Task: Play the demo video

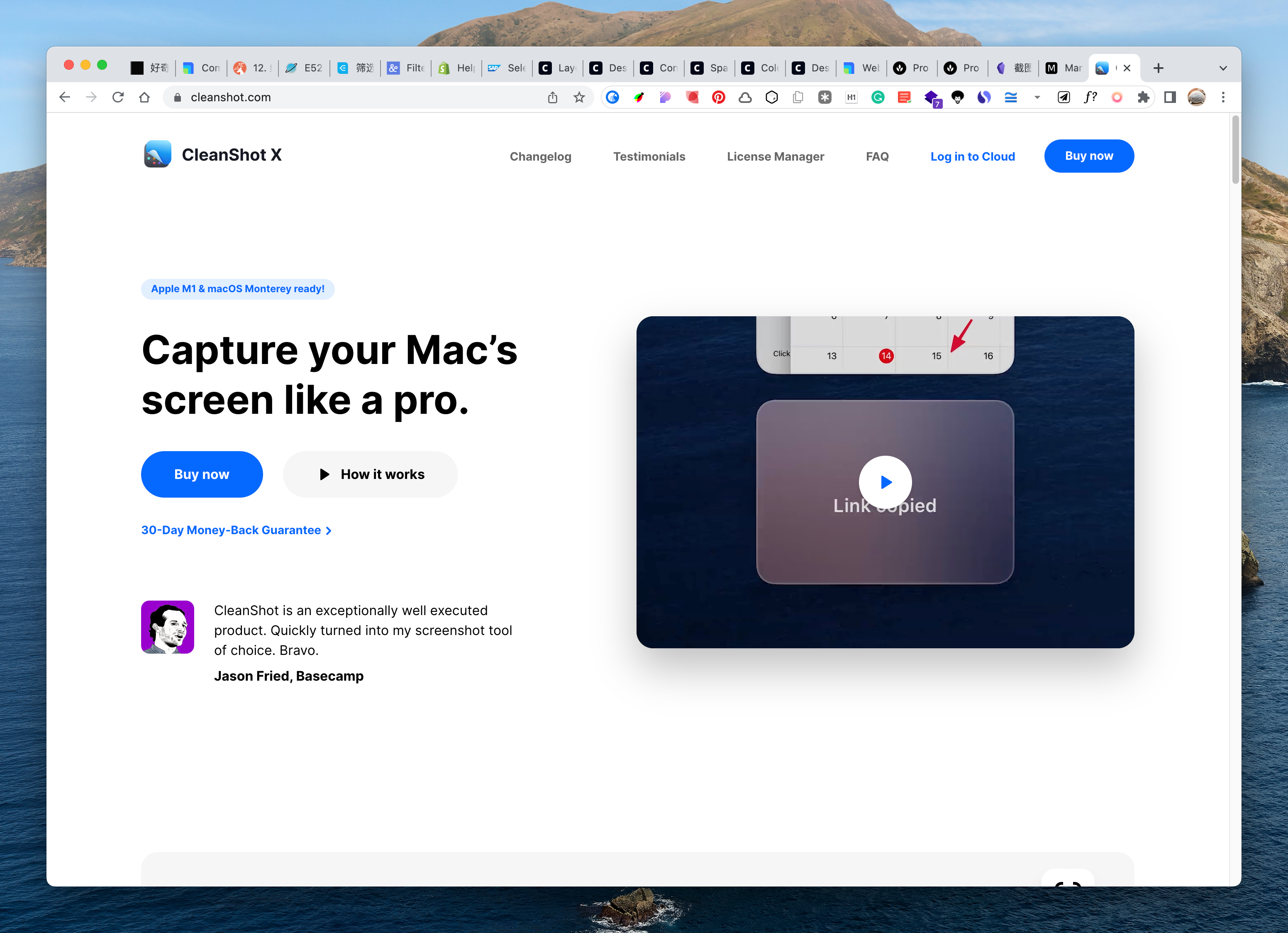Action: (885, 482)
